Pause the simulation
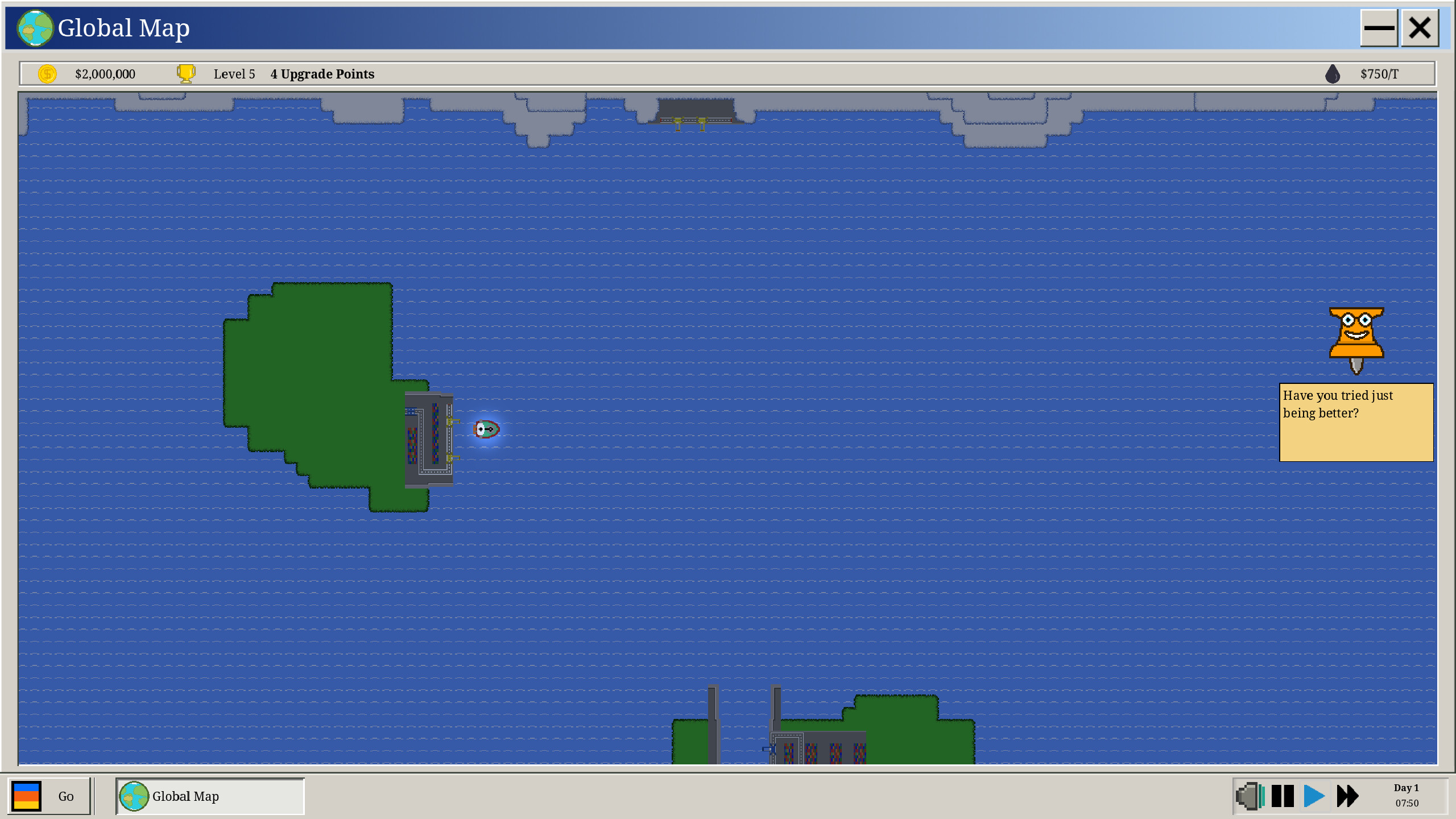1456x819 pixels. click(x=1281, y=796)
